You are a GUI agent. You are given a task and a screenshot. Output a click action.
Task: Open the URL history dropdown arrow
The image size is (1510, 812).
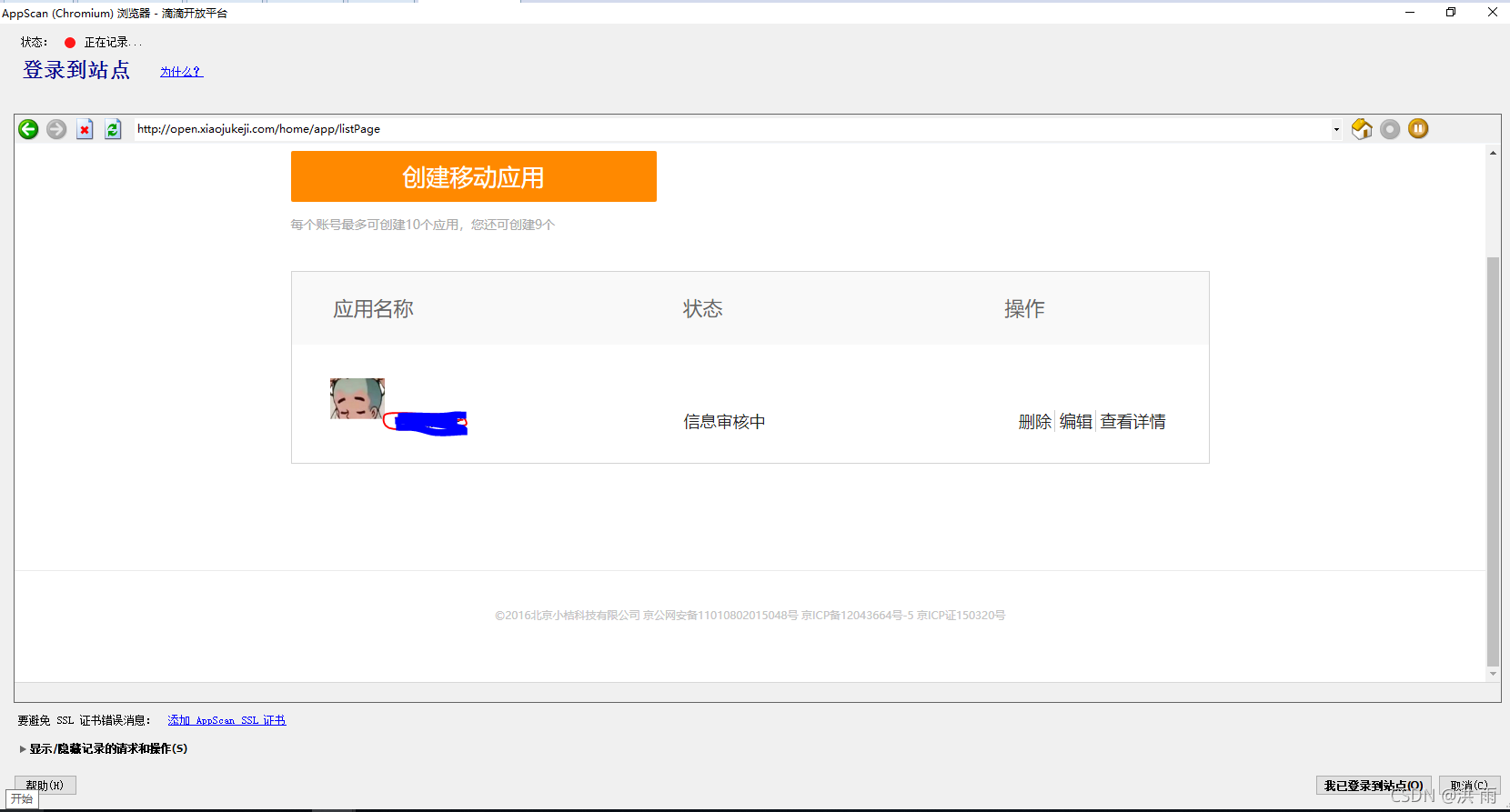(1336, 129)
